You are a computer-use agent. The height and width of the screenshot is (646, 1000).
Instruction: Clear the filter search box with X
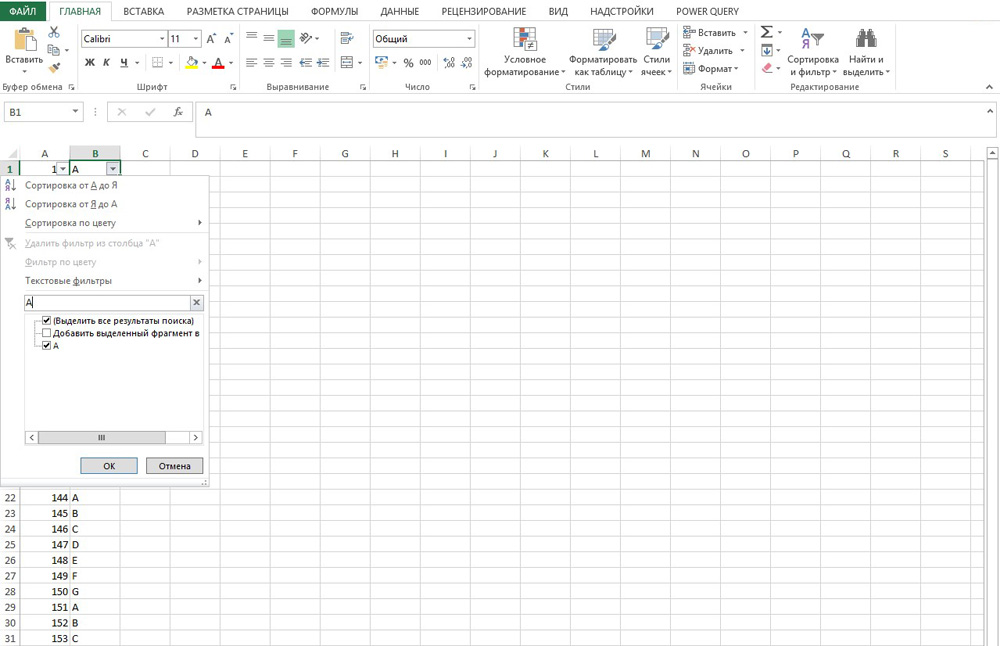(196, 302)
